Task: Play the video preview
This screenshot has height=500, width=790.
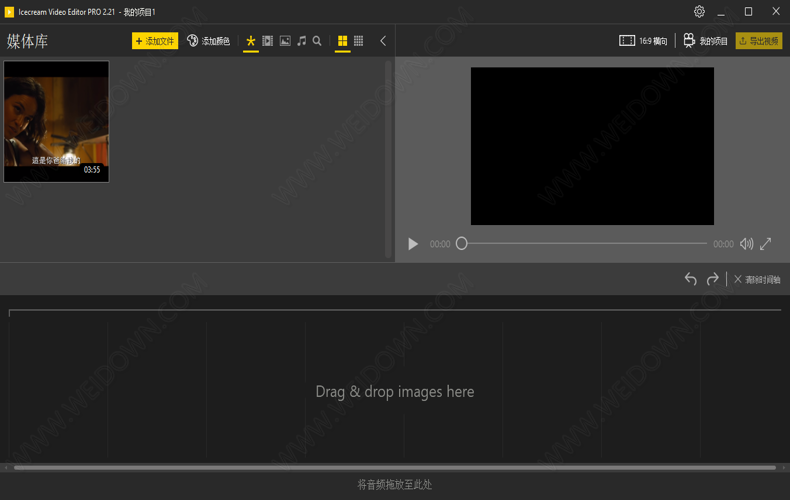Action: [x=413, y=244]
